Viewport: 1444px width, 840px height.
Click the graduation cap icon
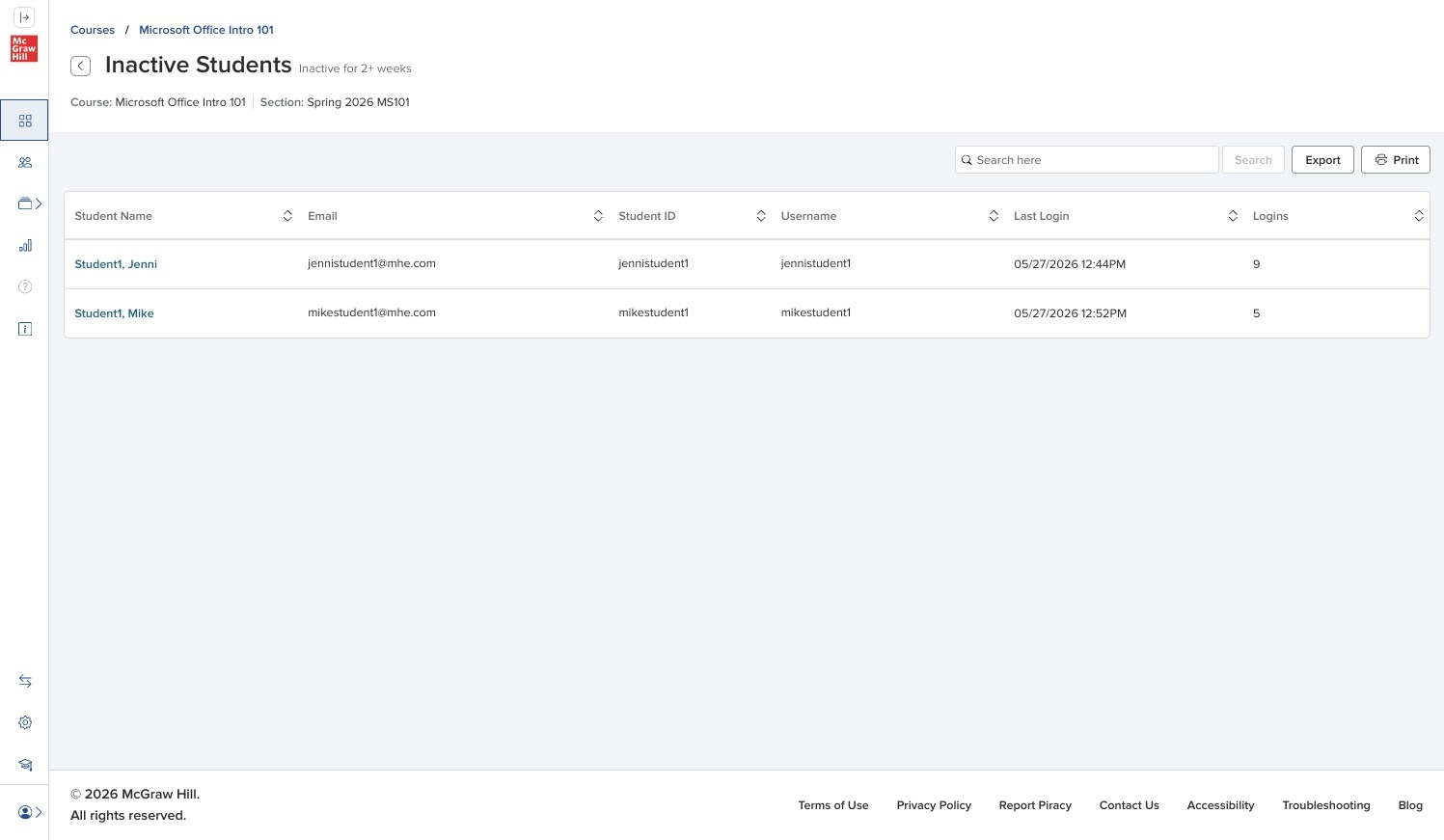click(x=25, y=765)
